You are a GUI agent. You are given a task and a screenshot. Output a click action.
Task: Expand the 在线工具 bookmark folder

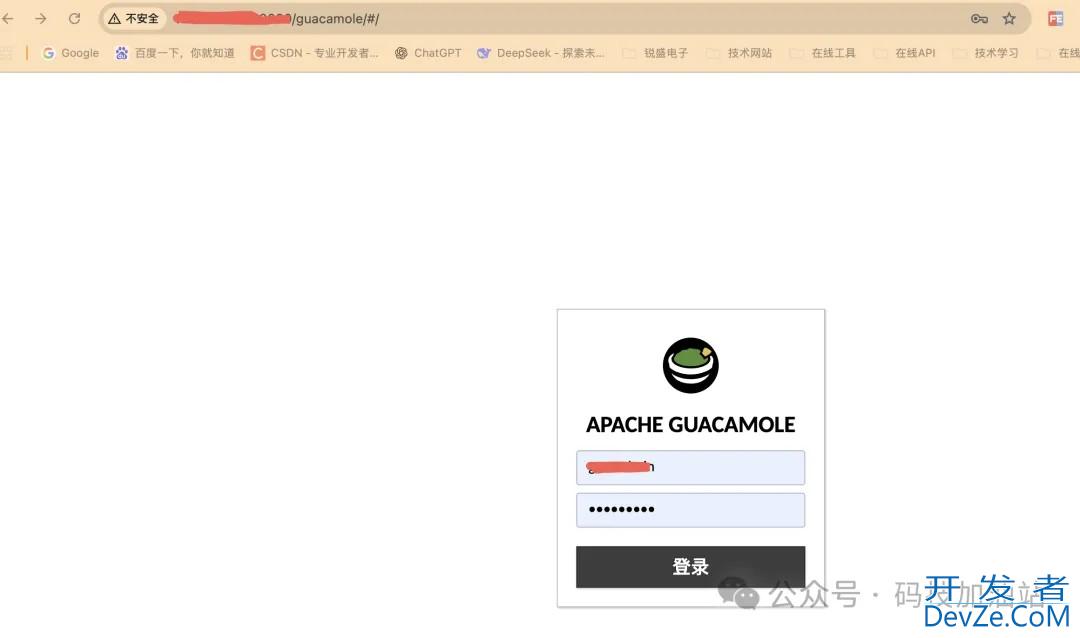824,53
